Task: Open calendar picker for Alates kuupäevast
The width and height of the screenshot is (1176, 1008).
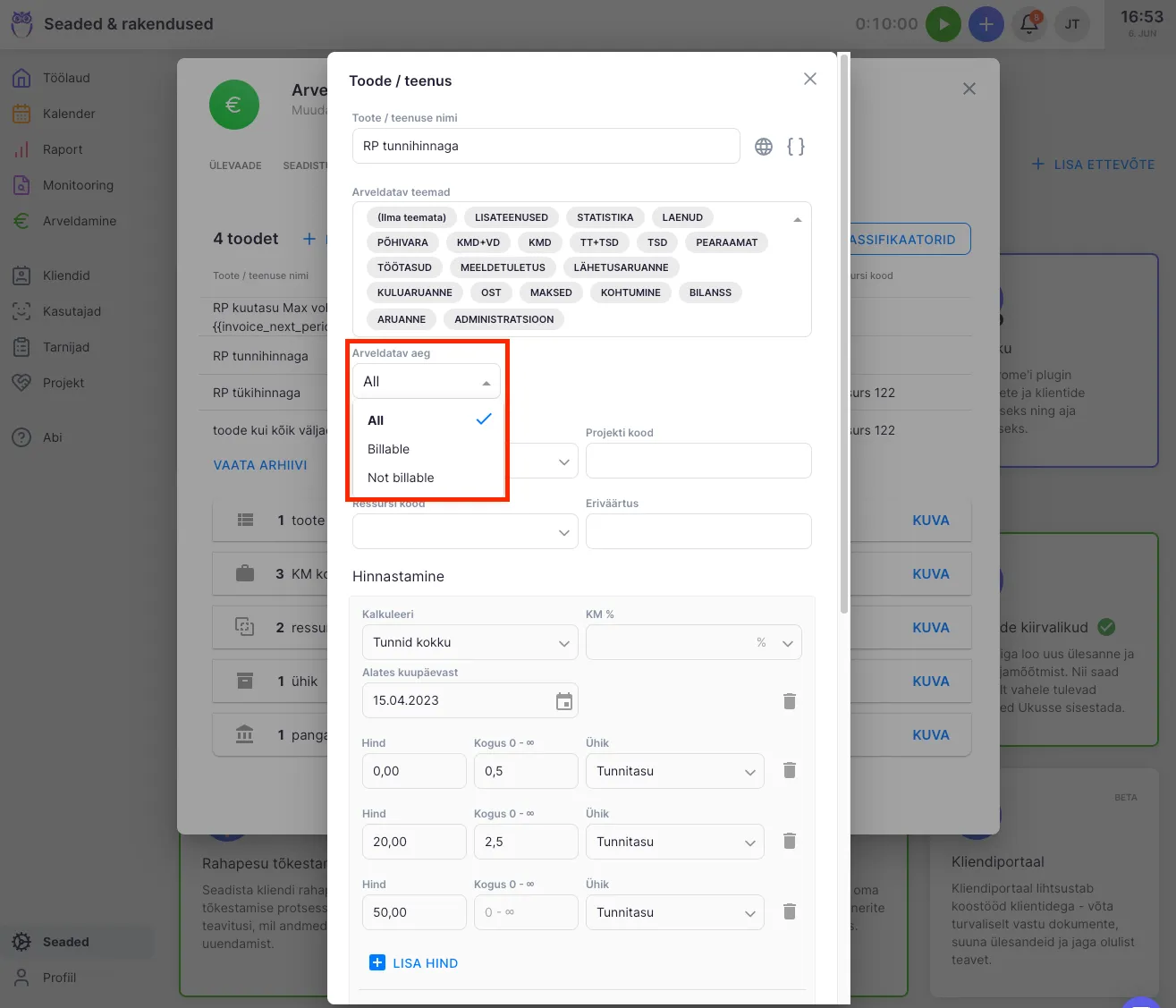Action: tap(563, 701)
